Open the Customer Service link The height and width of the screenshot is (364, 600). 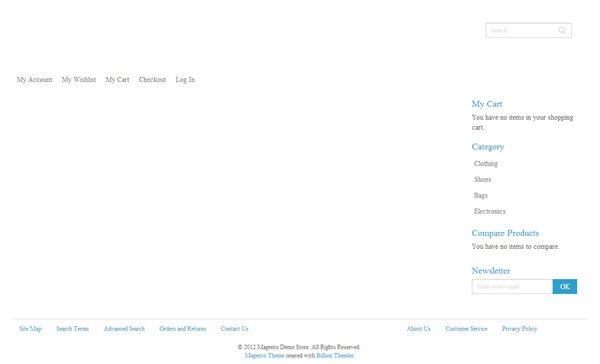[466, 329]
